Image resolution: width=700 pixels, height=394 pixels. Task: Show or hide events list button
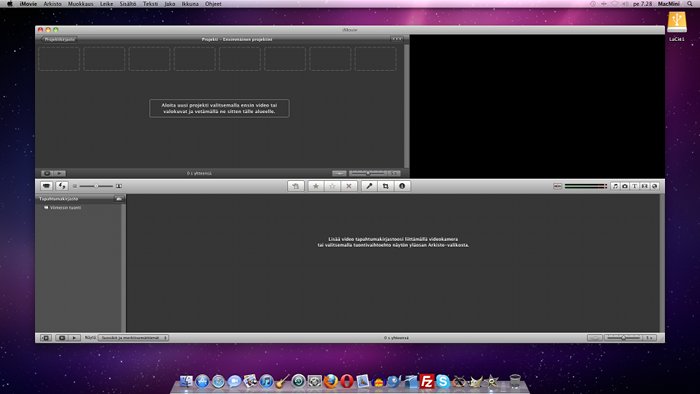[x=46, y=338]
